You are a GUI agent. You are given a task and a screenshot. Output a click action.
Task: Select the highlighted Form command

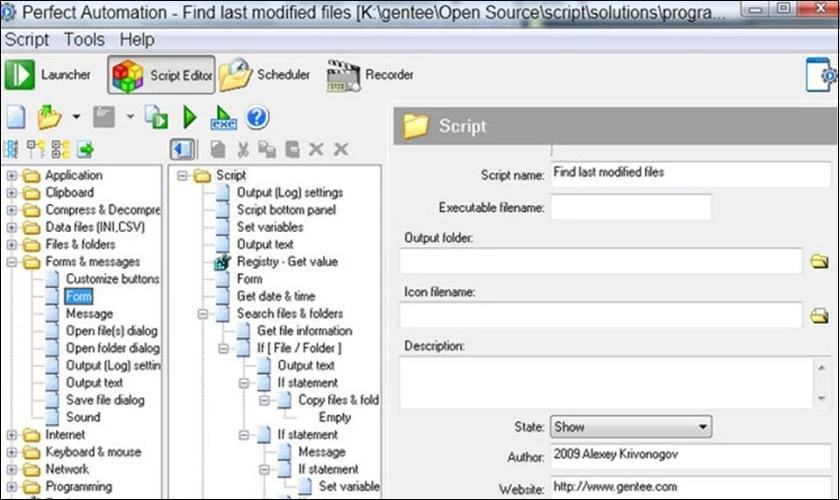click(x=79, y=296)
